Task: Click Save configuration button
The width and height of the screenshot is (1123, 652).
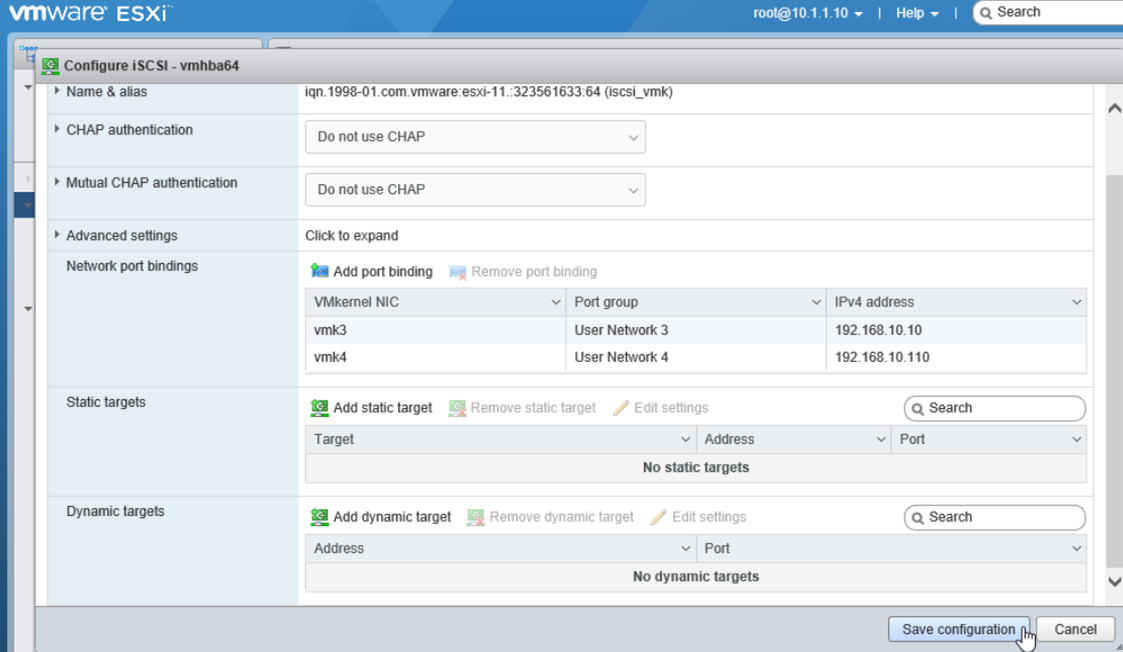Action: (x=958, y=629)
